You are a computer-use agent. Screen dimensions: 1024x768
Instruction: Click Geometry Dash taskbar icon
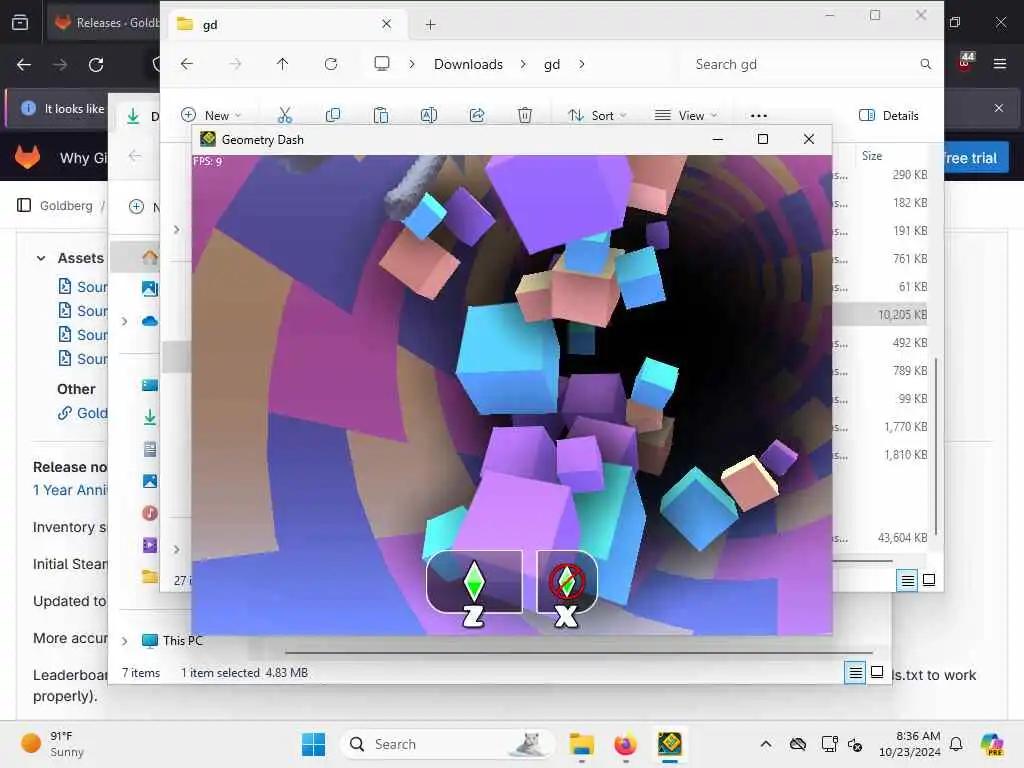pyautogui.click(x=669, y=744)
